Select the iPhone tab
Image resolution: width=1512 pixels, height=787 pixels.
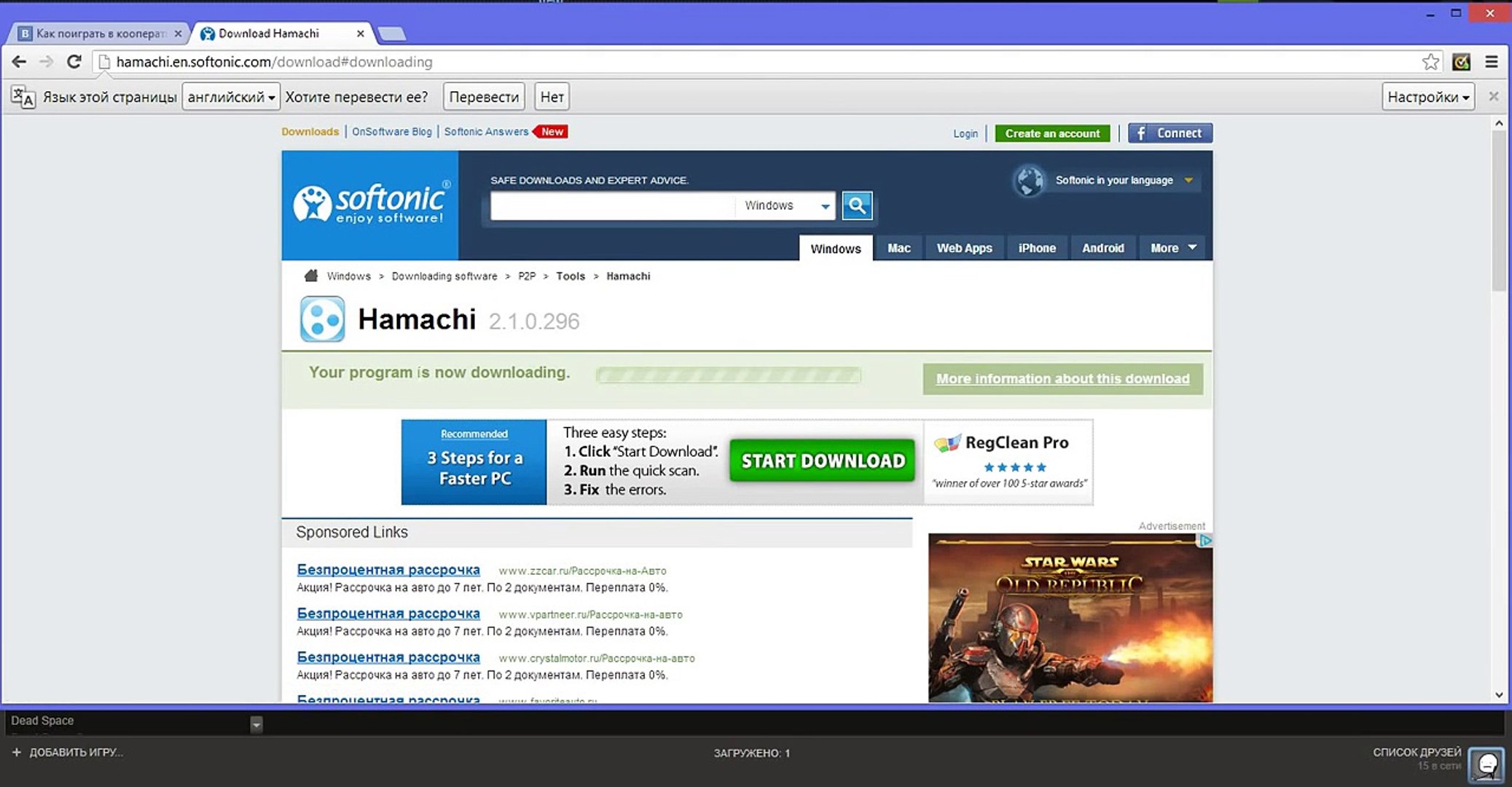[1037, 248]
